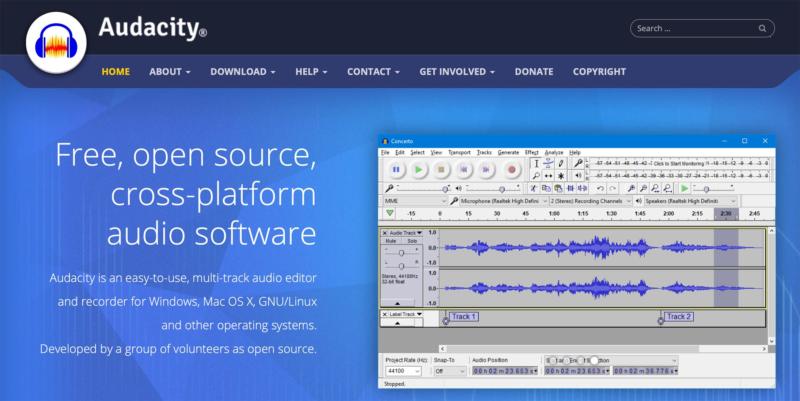Viewport: 800px width, 401px height.
Task: Open the MME audio host dropdown
Action: [x=415, y=201]
